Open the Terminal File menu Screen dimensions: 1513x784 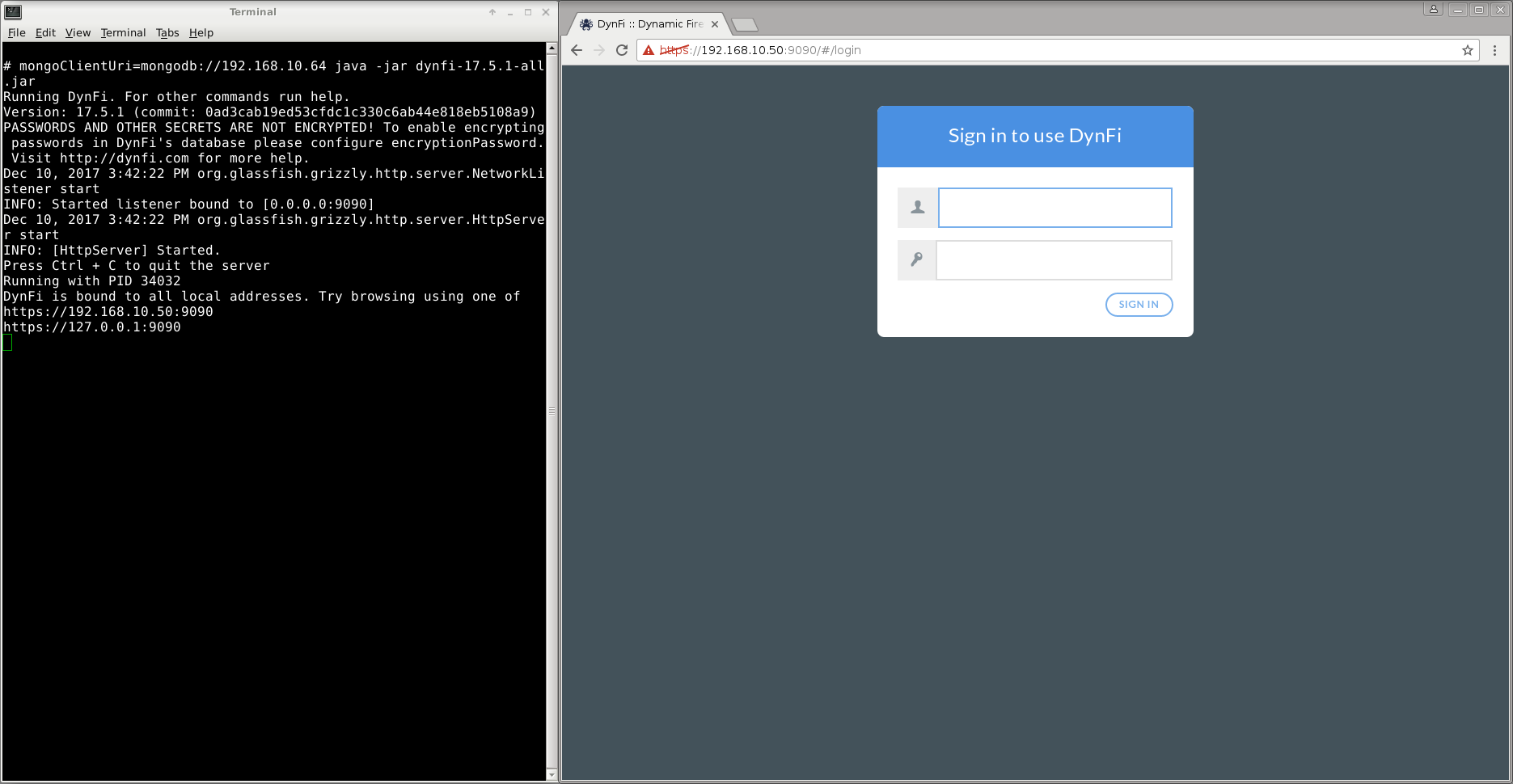coord(17,32)
